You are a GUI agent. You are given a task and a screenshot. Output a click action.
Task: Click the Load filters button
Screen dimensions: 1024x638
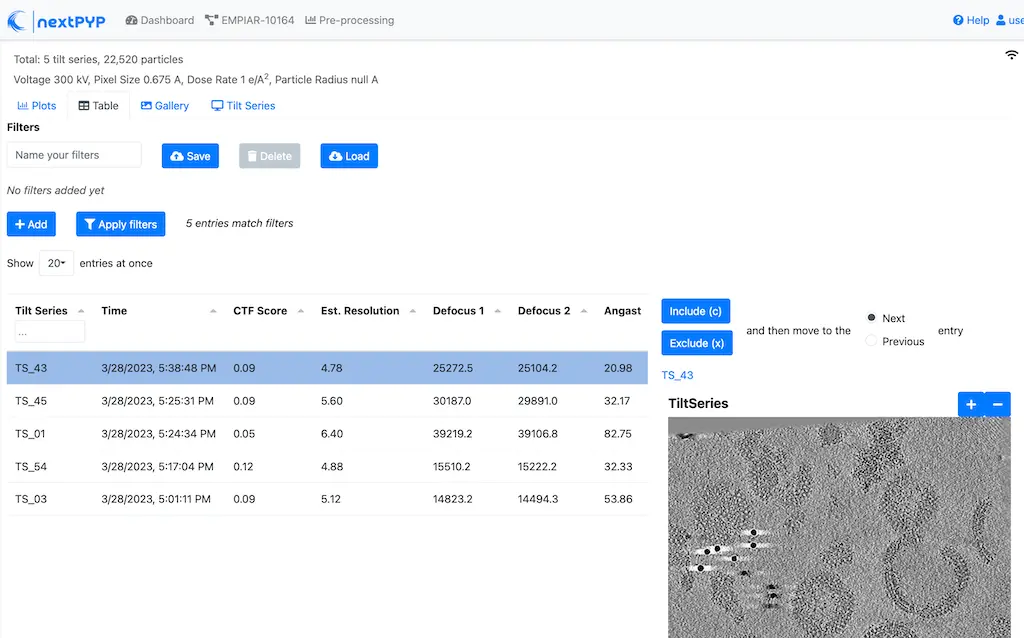click(x=349, y=156)
